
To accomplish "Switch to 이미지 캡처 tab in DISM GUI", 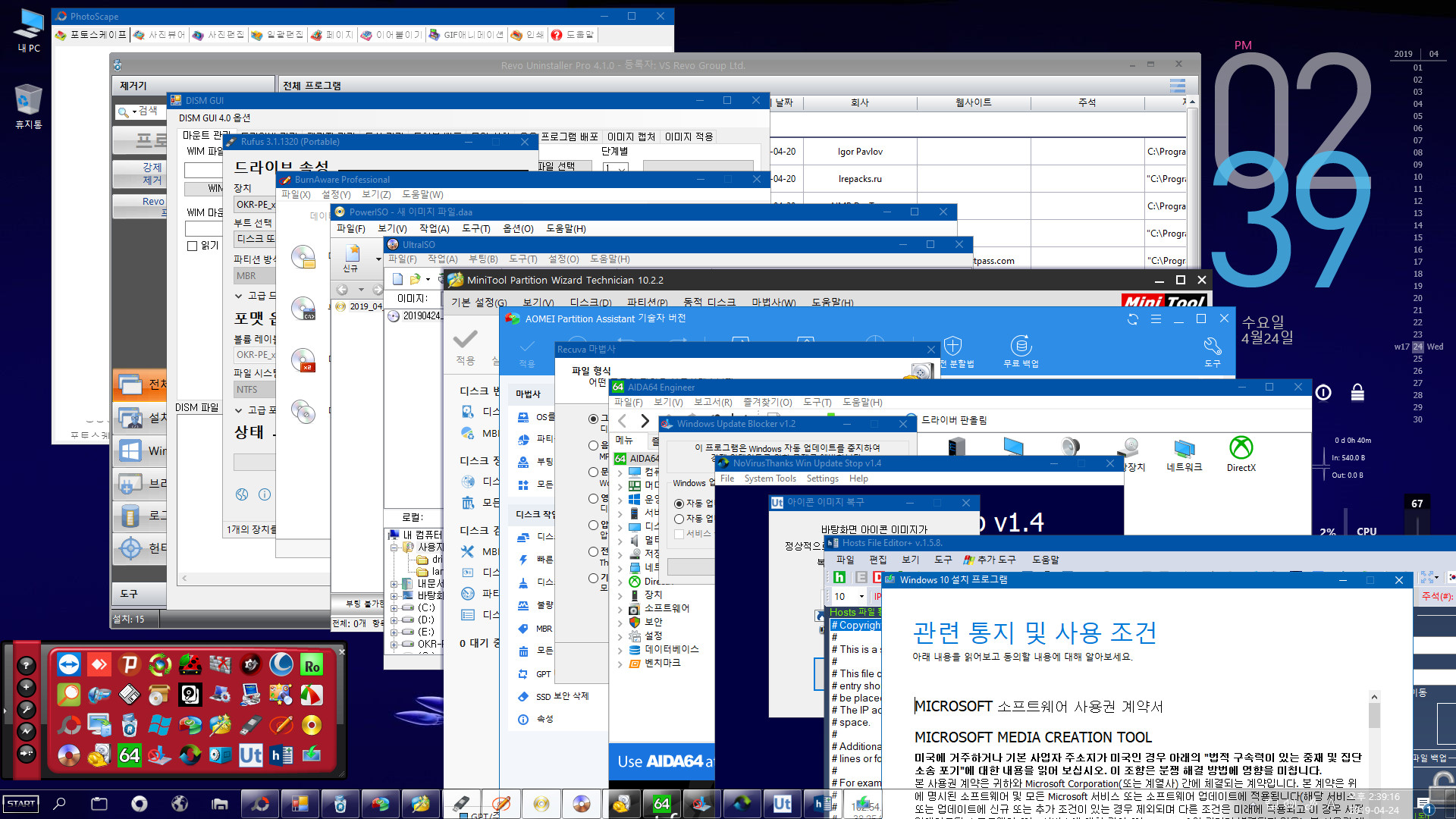I will pyautogui.click(x=631, y=136).
